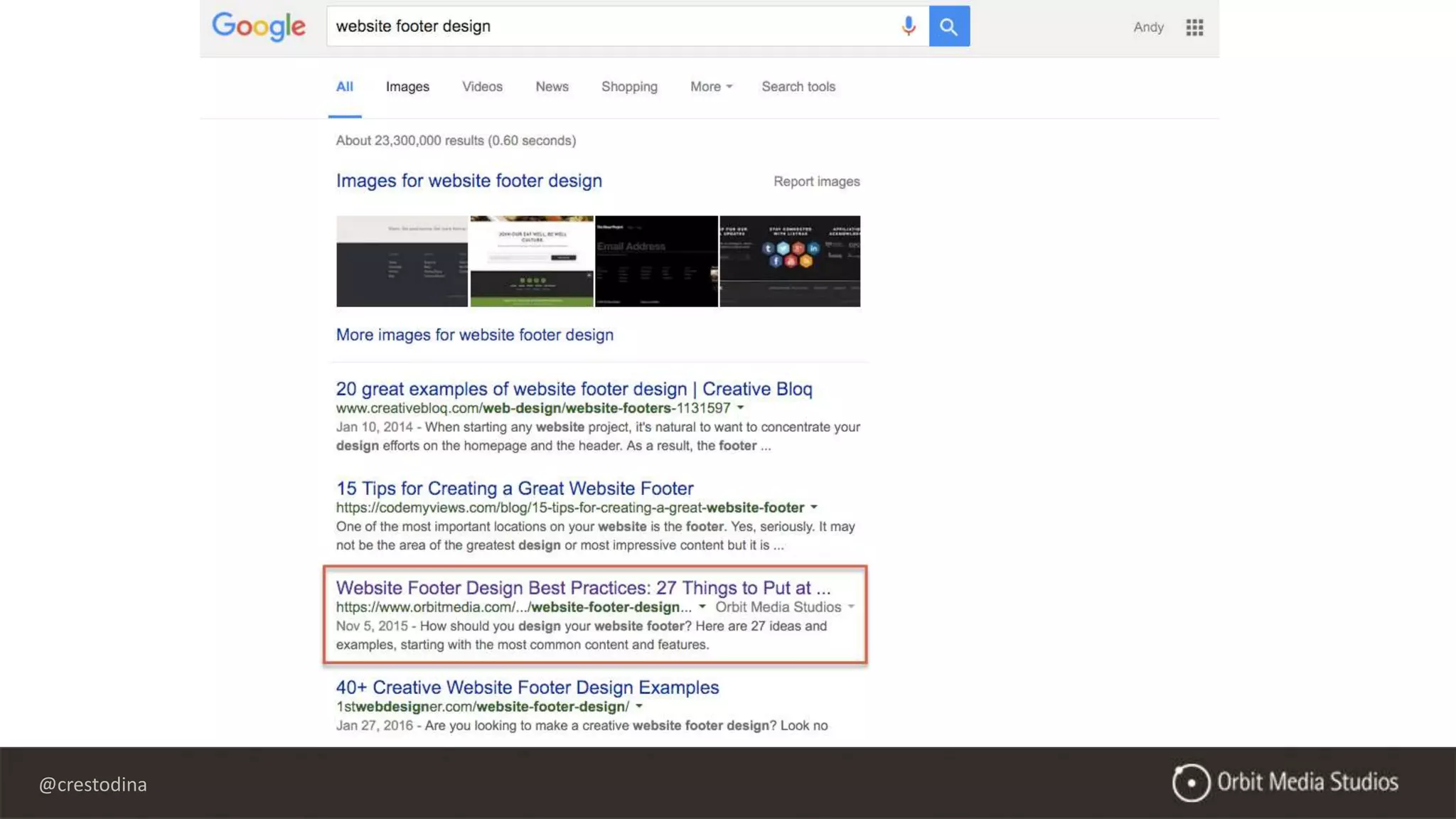Click the Google logo

(x=259, y=27)
